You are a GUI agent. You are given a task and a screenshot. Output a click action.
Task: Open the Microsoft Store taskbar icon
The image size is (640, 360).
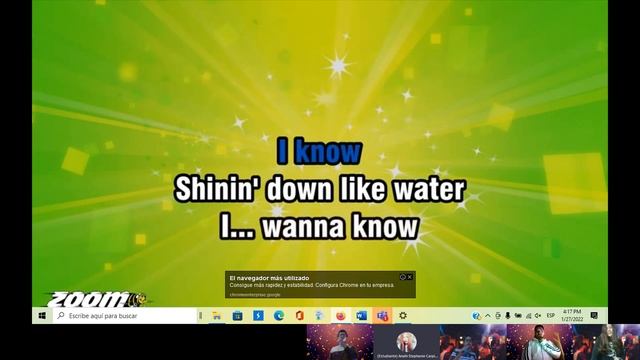point(238,316)
